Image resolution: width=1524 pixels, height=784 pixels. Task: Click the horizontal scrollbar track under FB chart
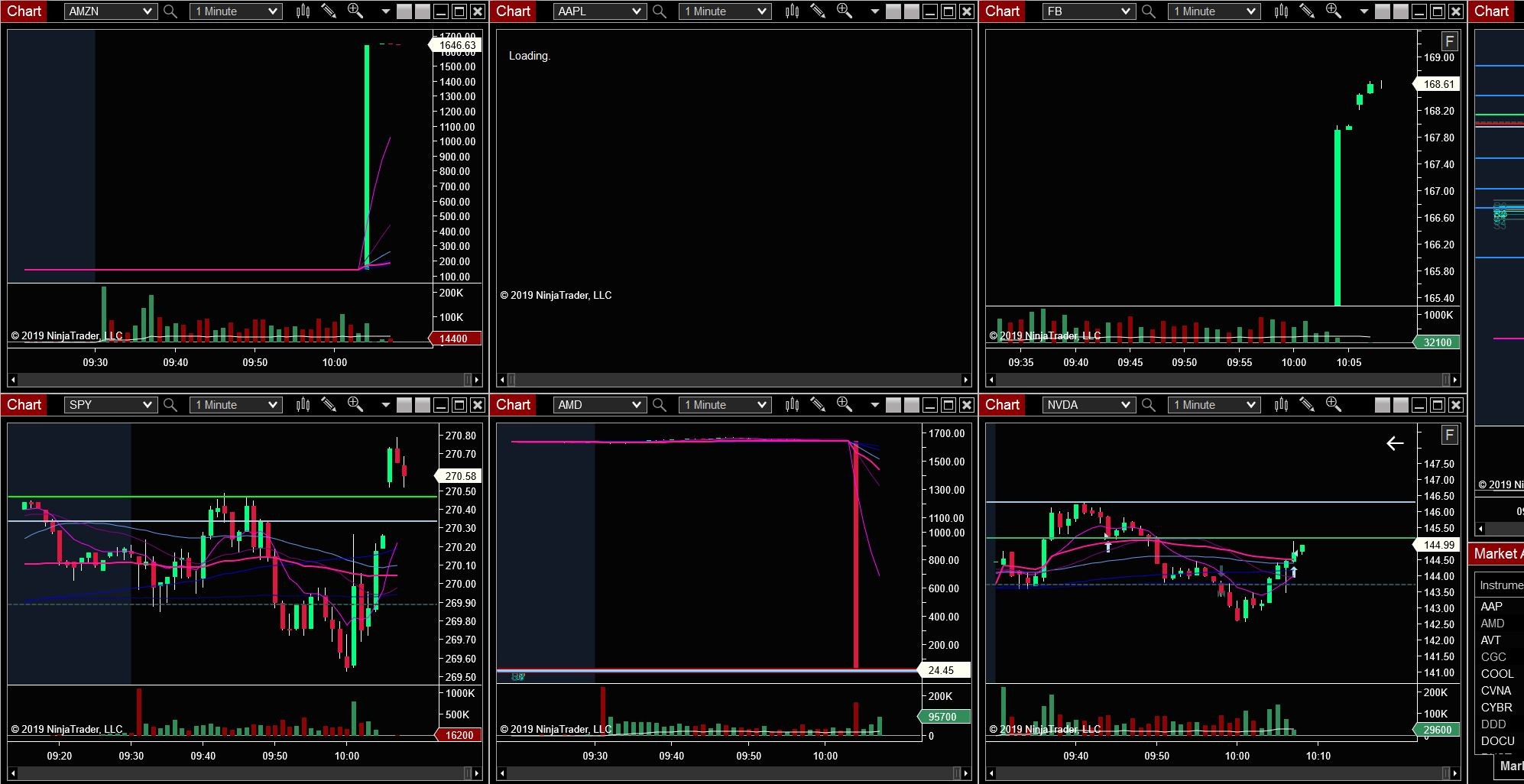pyautogui.click(x=1223, y=380)
